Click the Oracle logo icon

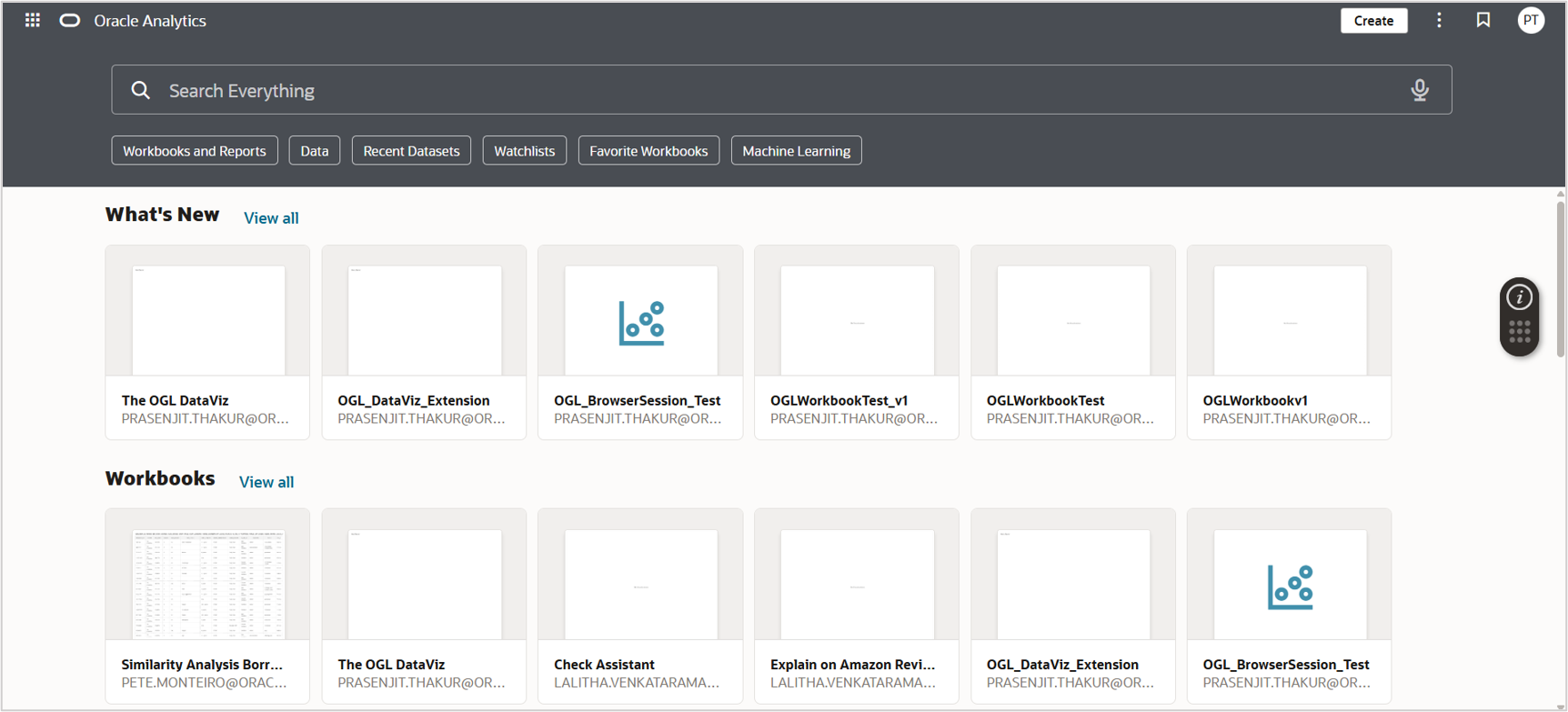[x=70, y=20]
